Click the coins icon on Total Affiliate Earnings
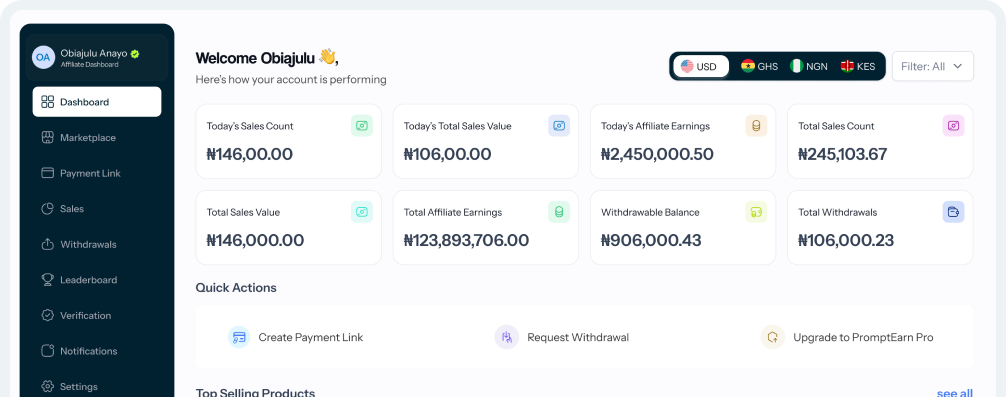Screen dimensions: 1006x397 [559, 212]
